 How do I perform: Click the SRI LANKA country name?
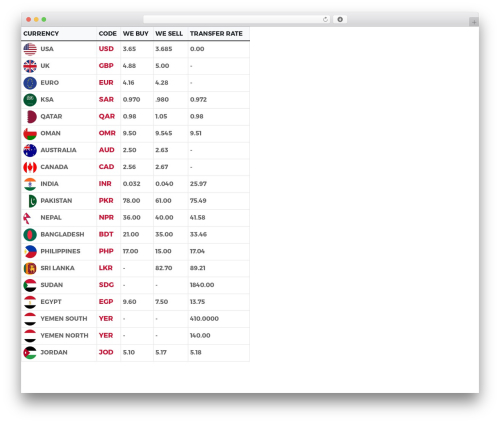[57, 268]
